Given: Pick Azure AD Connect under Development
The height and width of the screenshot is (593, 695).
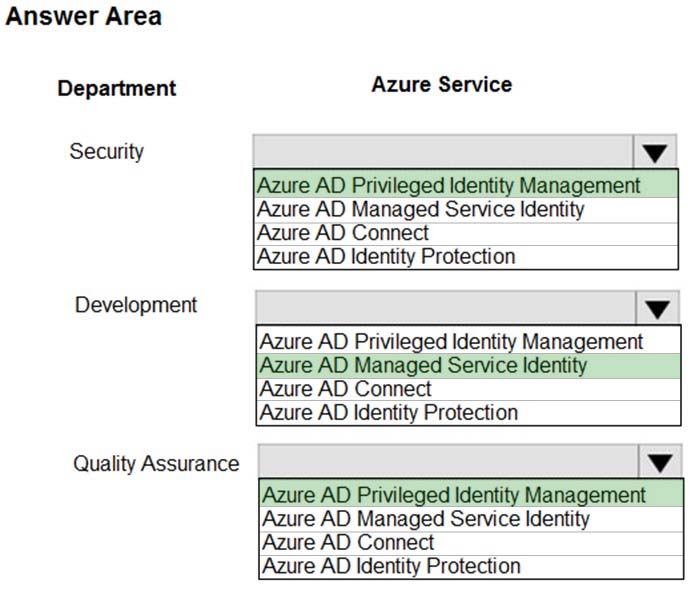Looking at the screenshot, I should pos(469,390).
